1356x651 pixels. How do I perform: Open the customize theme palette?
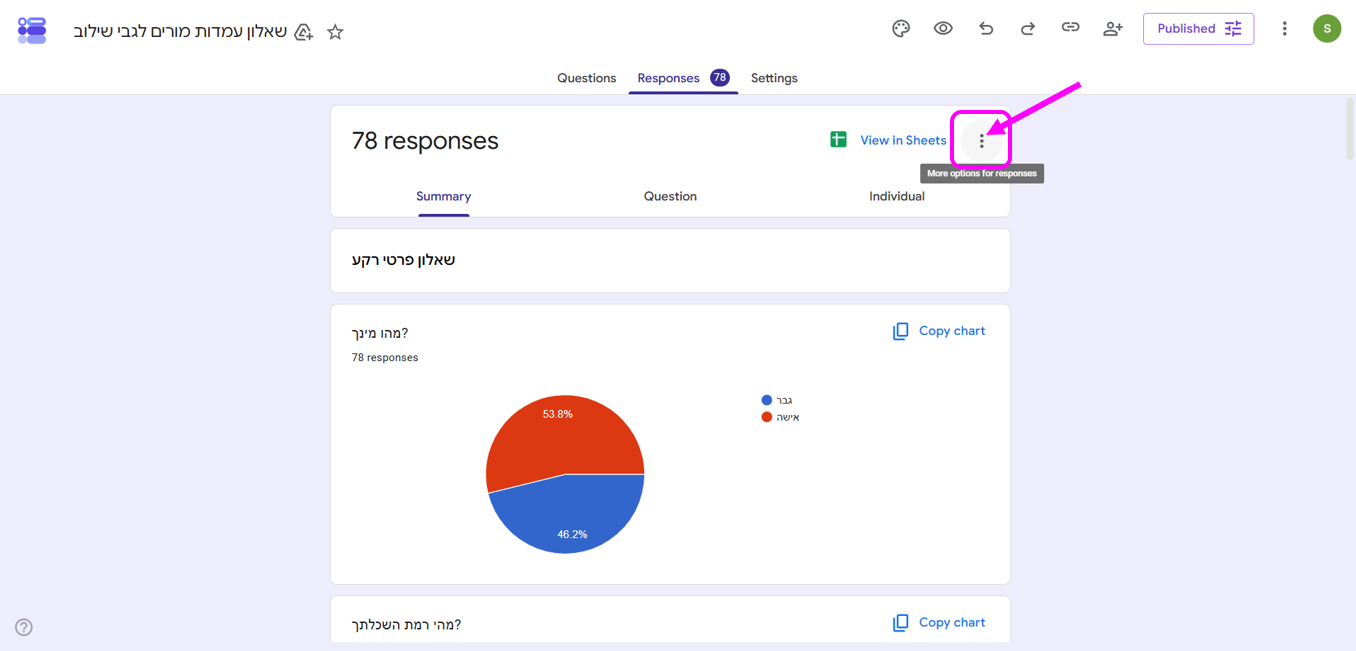tap(901, 28)
